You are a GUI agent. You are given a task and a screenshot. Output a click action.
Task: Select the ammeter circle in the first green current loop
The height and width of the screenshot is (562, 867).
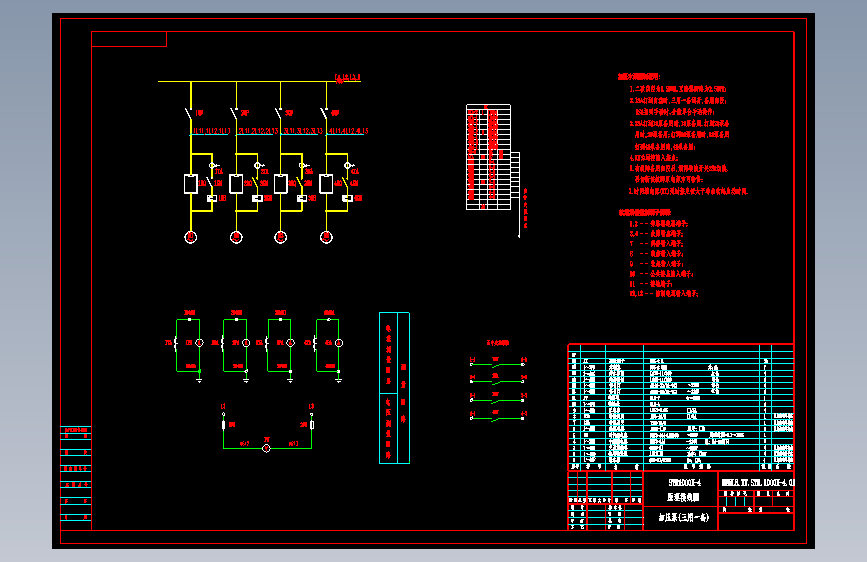200,343
